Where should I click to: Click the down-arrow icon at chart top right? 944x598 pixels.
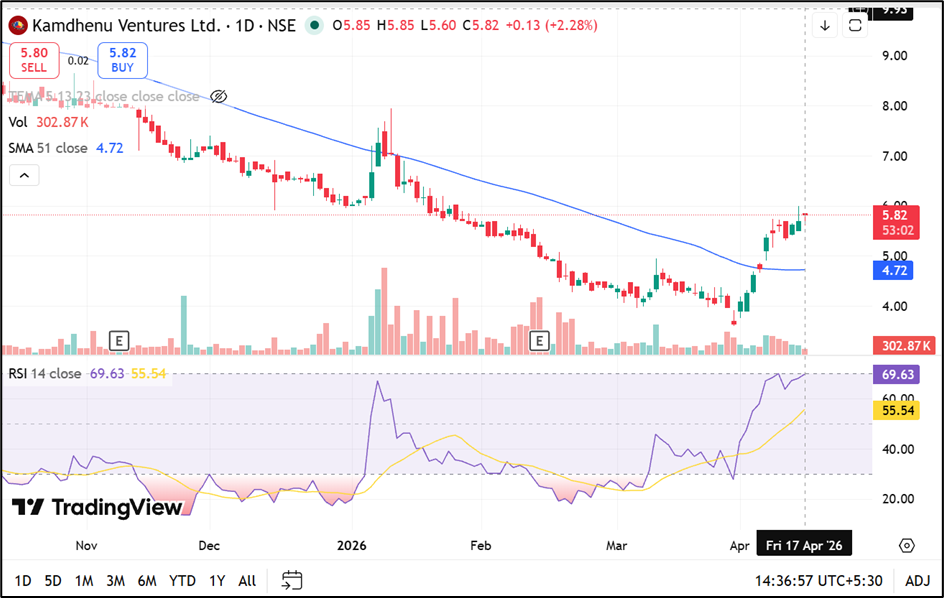(x=824, y=26)
